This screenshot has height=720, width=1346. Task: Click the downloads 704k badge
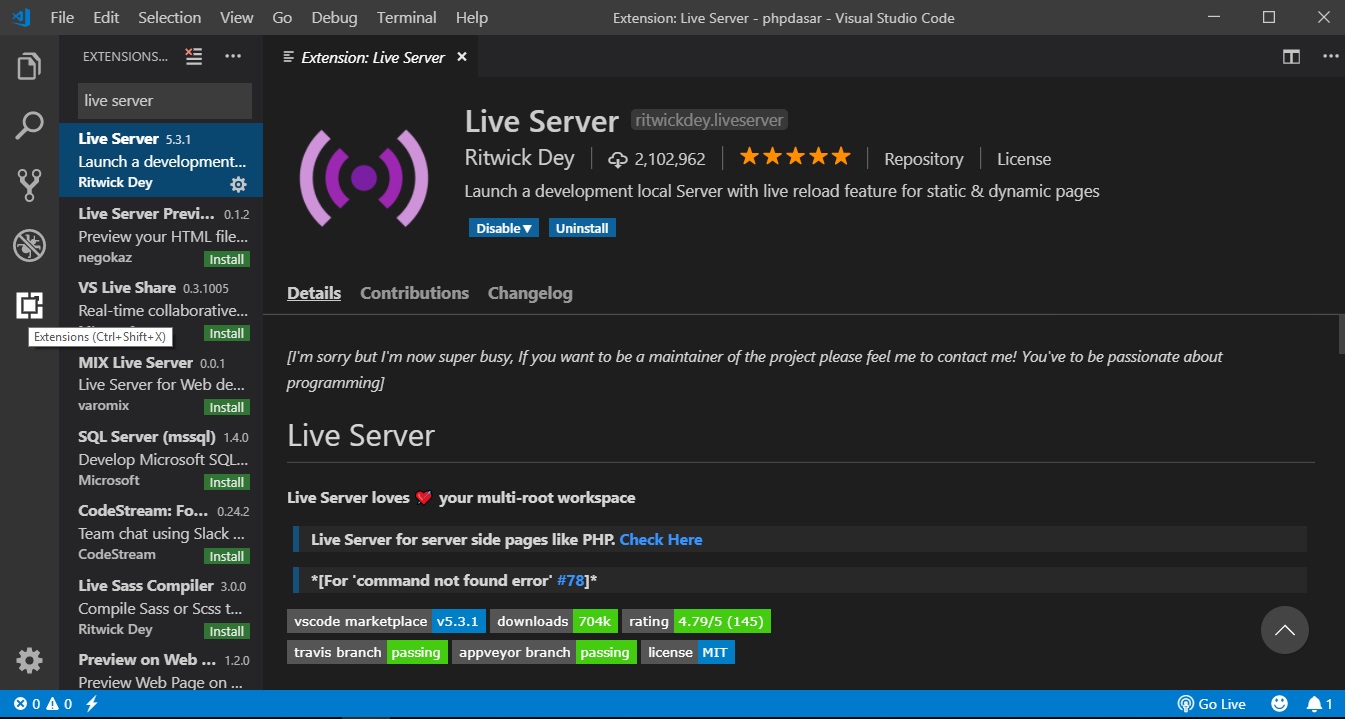pyautogui.click(x=553, y=621)
